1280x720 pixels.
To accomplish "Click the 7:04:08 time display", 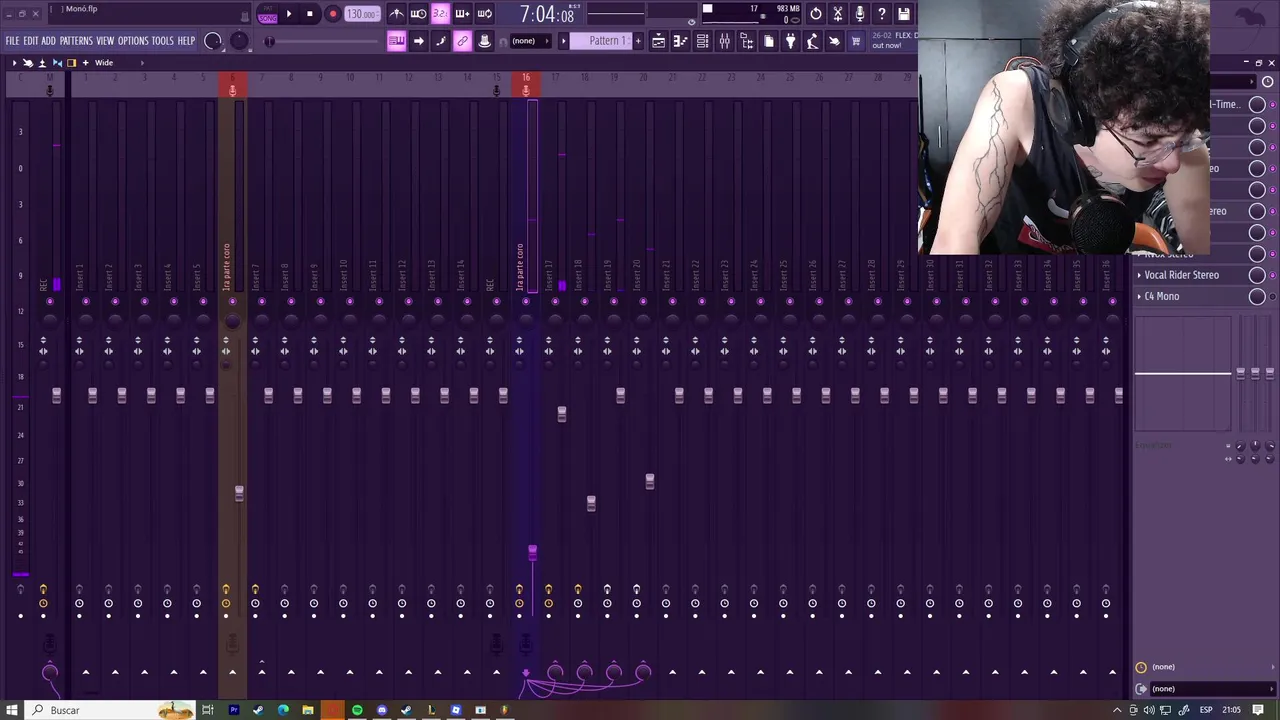I will pyautogui.click(x=547, y=15).
